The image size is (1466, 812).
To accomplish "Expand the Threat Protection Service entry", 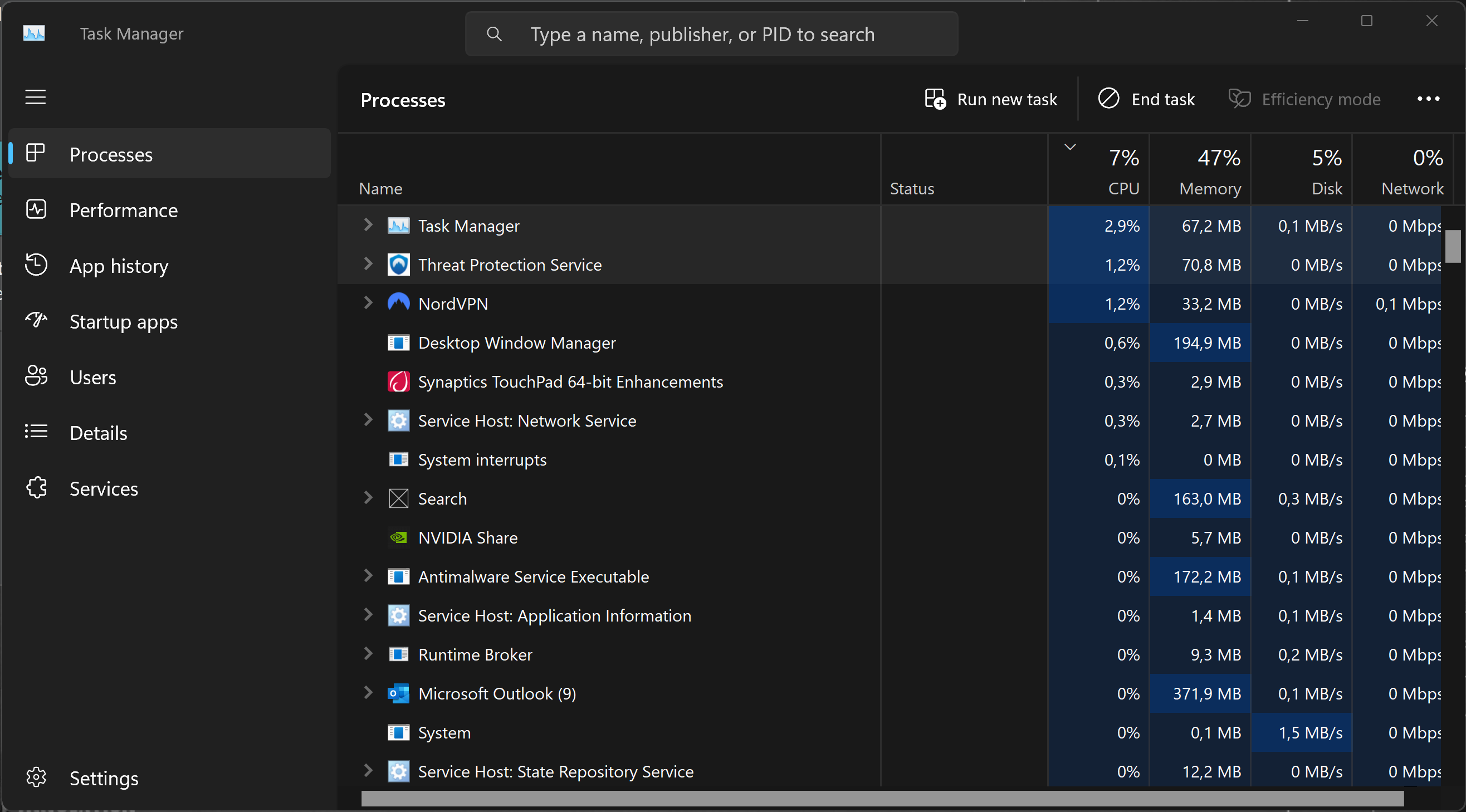I will [x=367, y=264].
